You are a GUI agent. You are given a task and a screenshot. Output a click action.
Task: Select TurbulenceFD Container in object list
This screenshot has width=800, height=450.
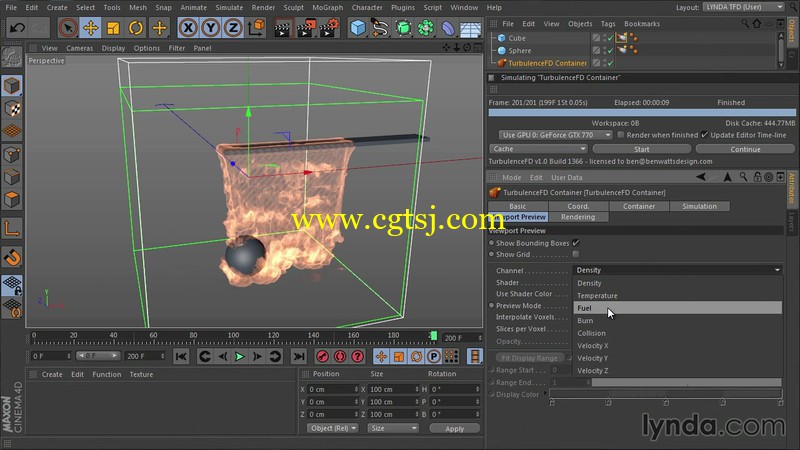(547, 63)
